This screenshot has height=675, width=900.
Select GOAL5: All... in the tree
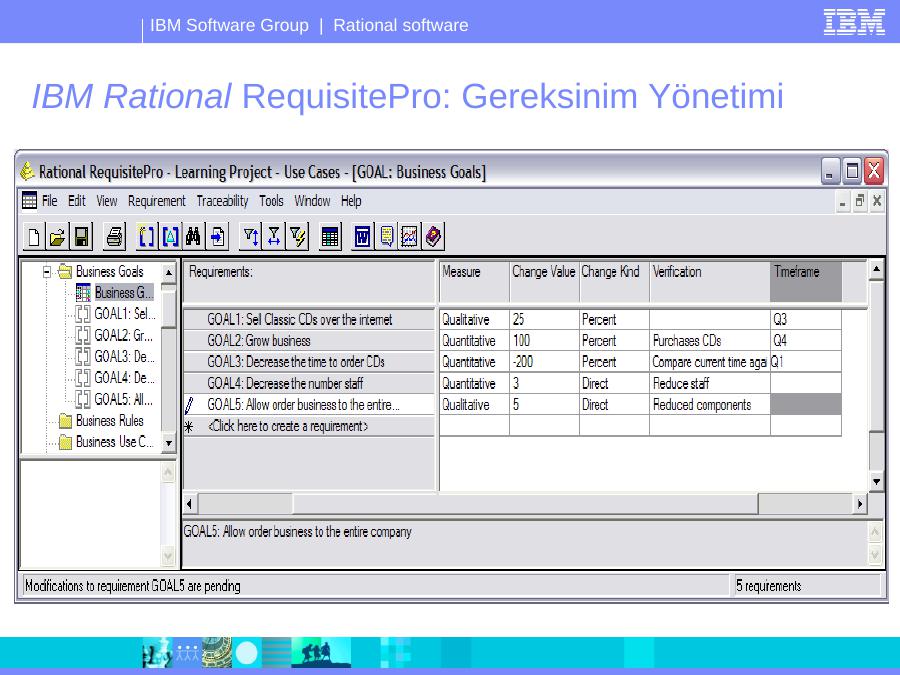click(115, 399)
